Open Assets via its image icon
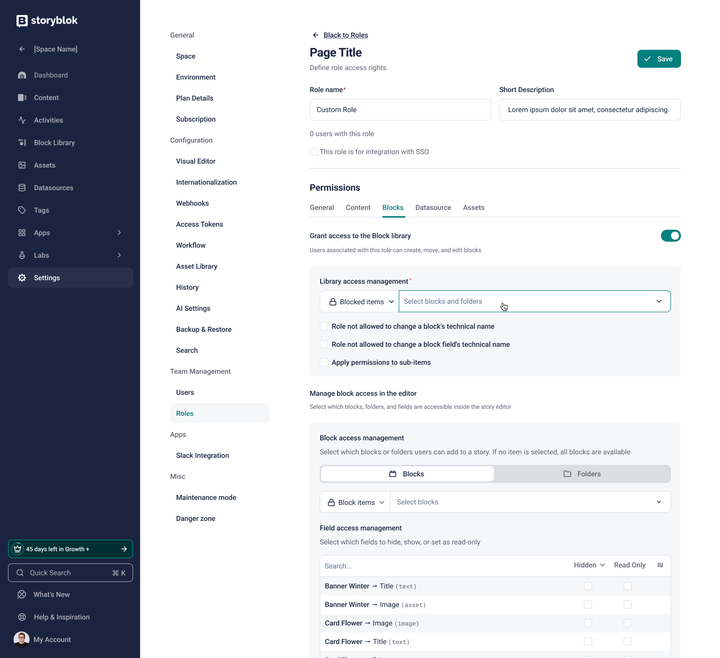Image resolution: width=720 pixels, height=658 pixels. point(22,165)
